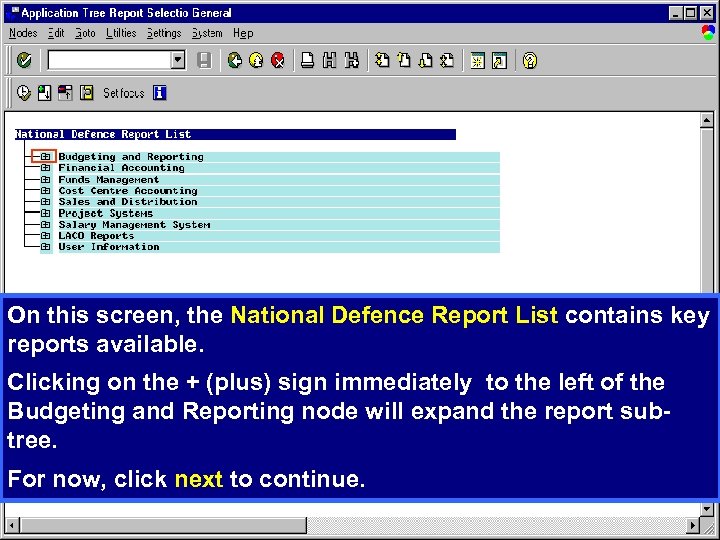Click the collapse subtree up-arrow icon
The width and height of the screenshot is (720, 540).
click(65, 93)
